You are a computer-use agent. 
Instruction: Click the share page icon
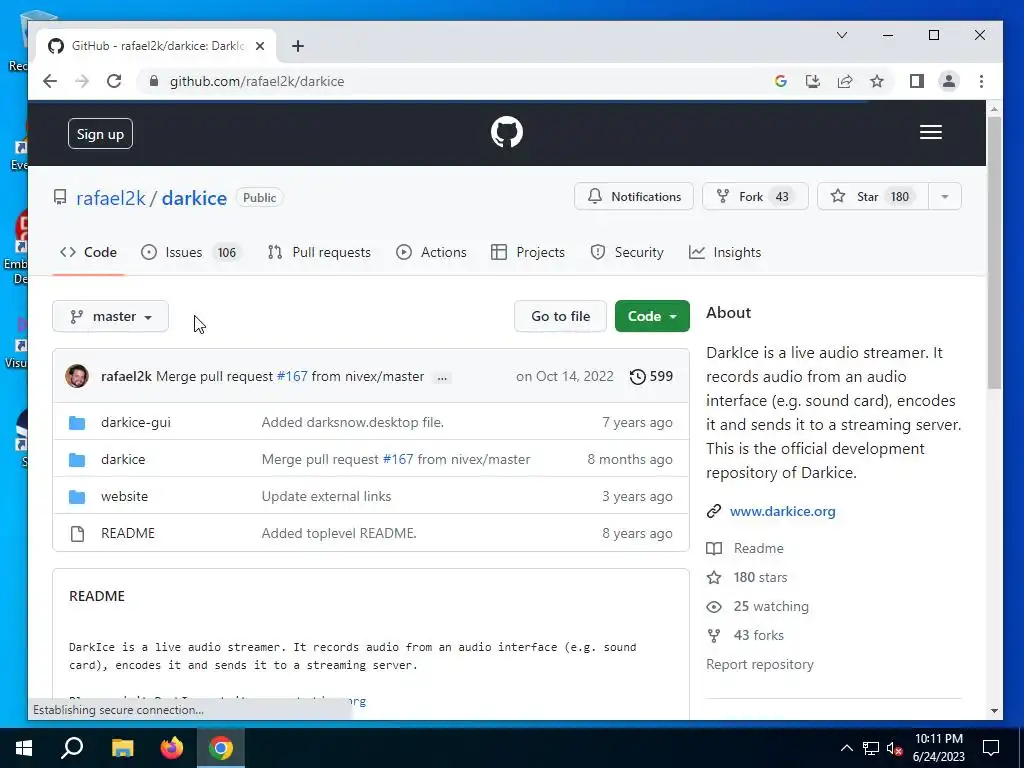click(x=845, y=81)
